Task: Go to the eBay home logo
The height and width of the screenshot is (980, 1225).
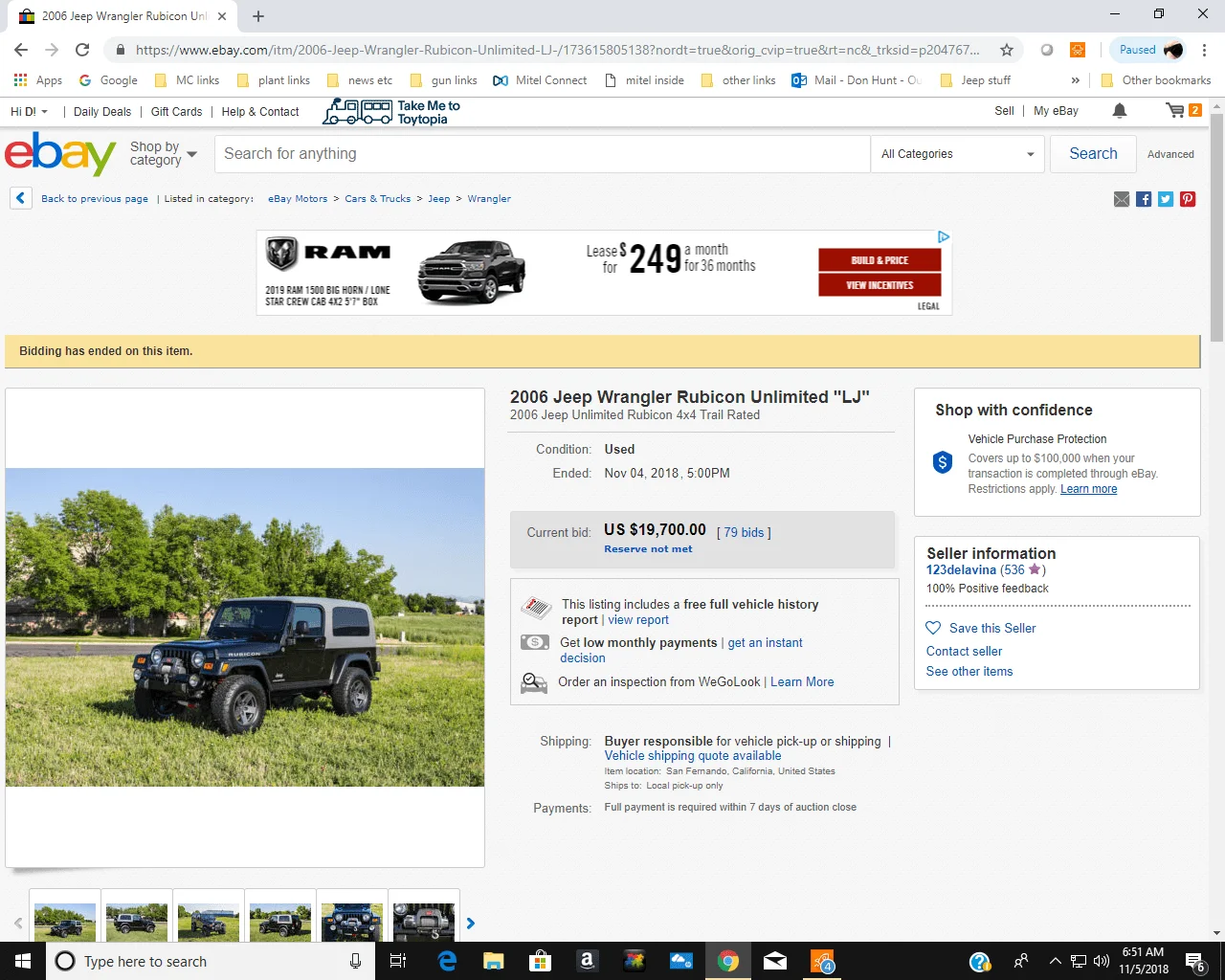Action: (60, 153)
